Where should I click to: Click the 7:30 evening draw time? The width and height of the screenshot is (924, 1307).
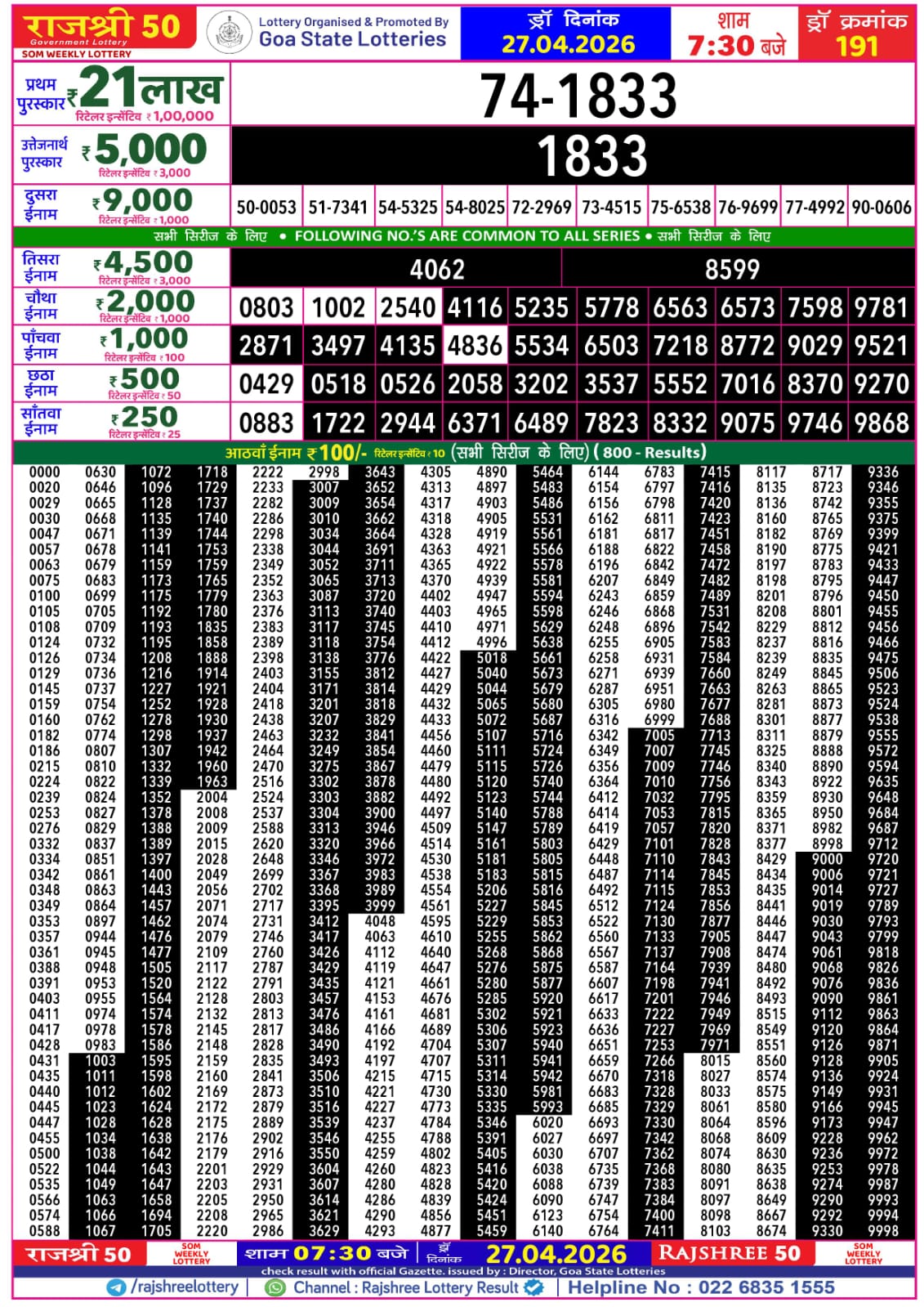[734, 45]
